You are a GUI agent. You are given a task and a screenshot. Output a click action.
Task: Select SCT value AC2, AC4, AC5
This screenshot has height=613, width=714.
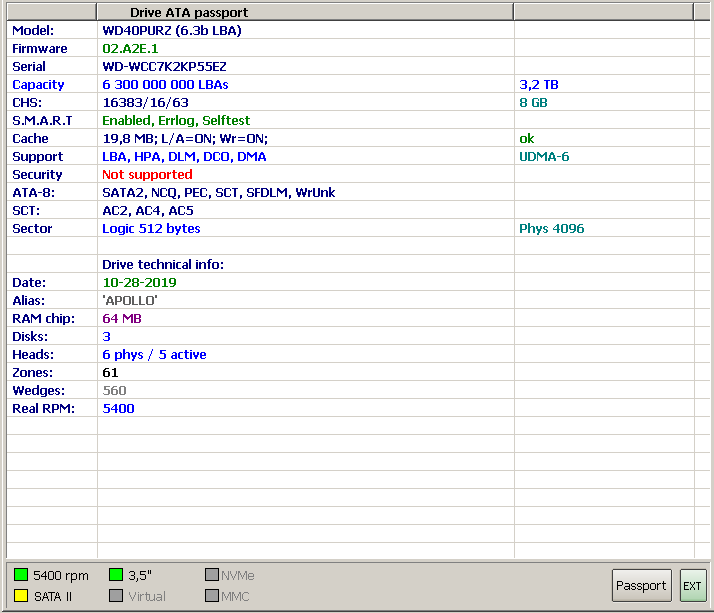tap(148, 210)
